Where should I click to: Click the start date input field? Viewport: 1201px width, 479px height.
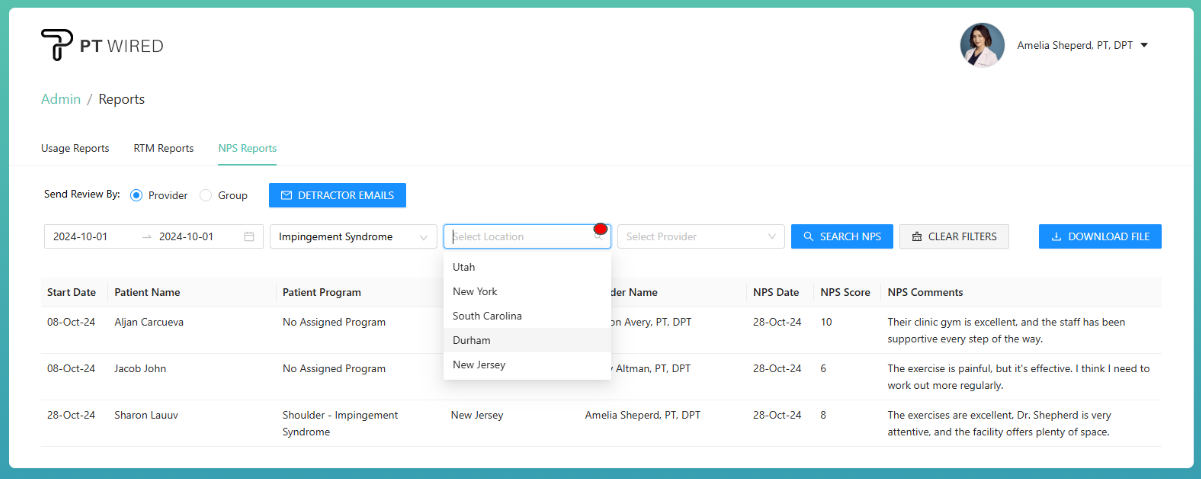90,237
